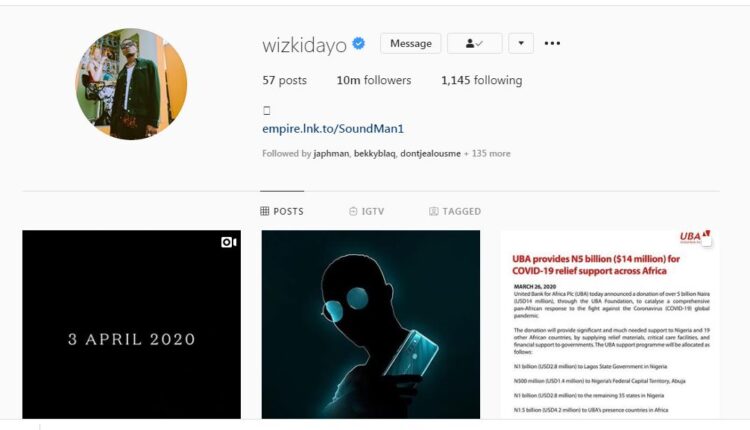Click the blue verified badge next to wizkidayo

click(x=359, y=44)
